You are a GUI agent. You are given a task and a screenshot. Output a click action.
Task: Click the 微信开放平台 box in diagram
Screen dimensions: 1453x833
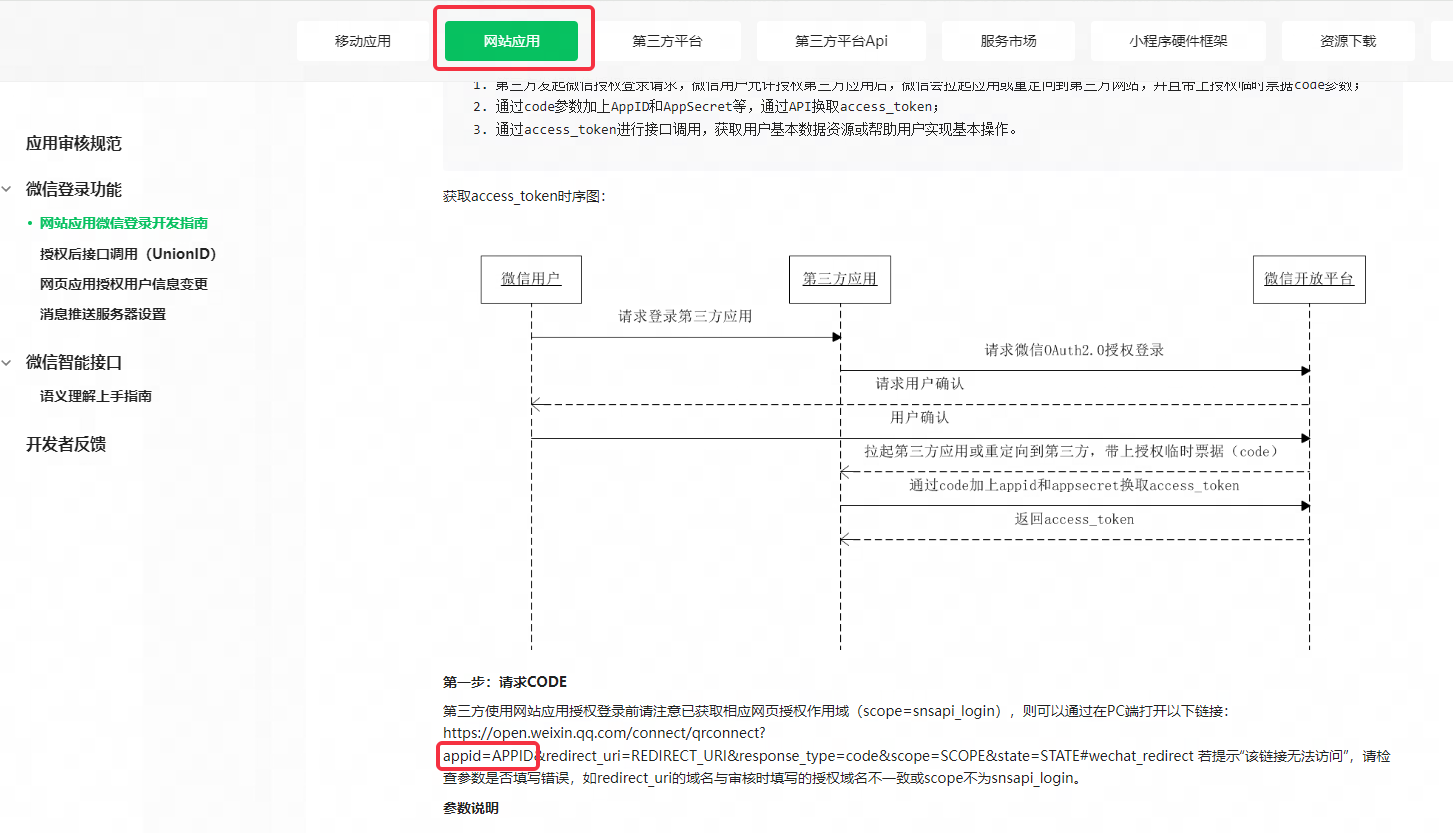coord(1309,279)
